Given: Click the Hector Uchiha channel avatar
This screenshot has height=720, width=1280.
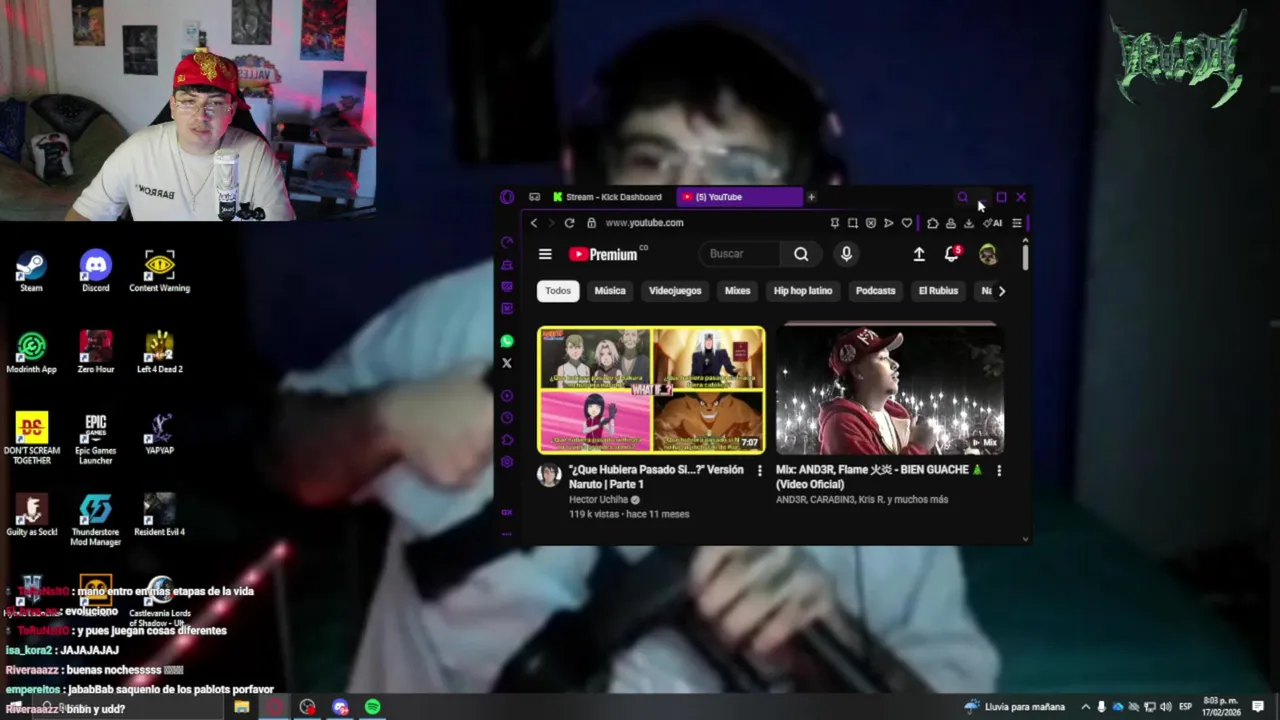Looking at the screenshot, I should point(549,475).
